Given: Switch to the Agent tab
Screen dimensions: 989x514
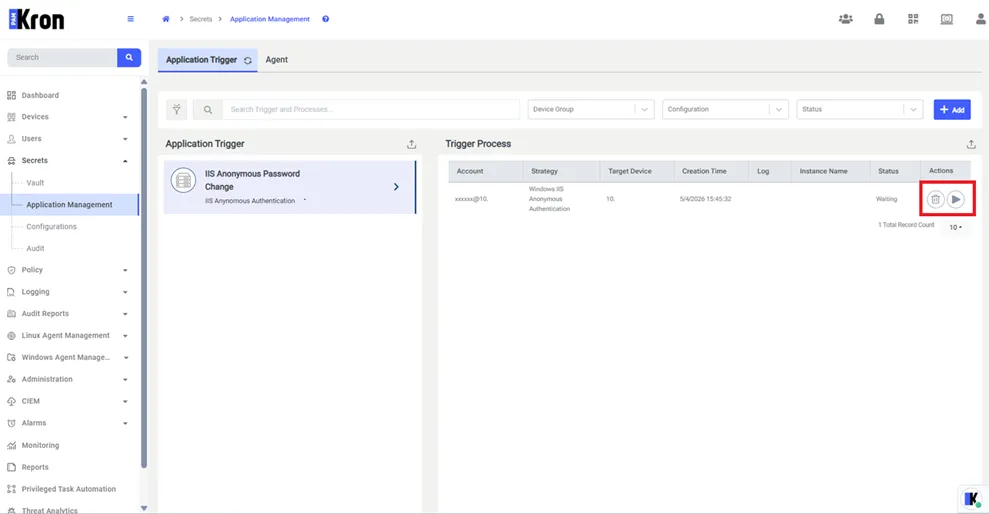Looking at the screenshot, I should tap(276, 60).
